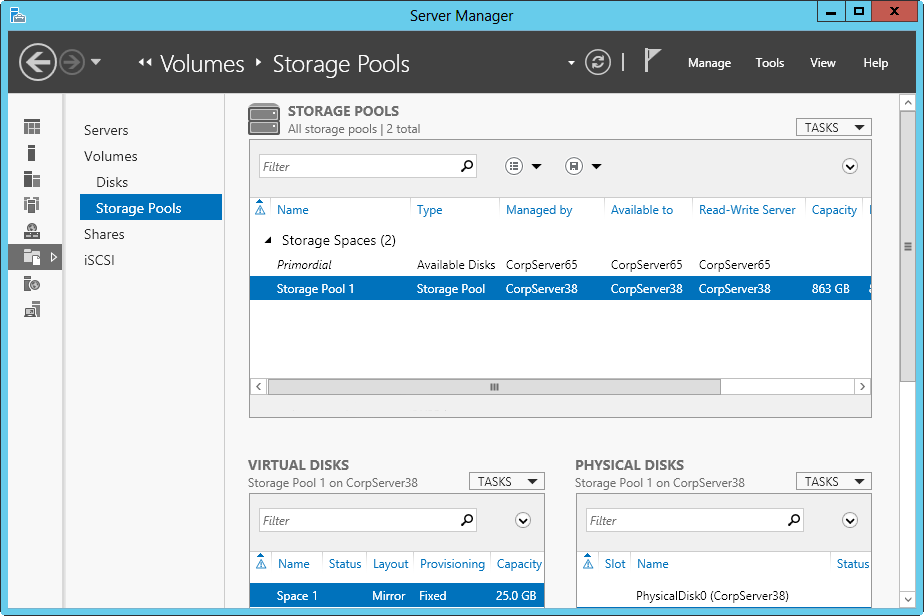
Task: Open navigation history dropdown arrow
Action: 96,61
